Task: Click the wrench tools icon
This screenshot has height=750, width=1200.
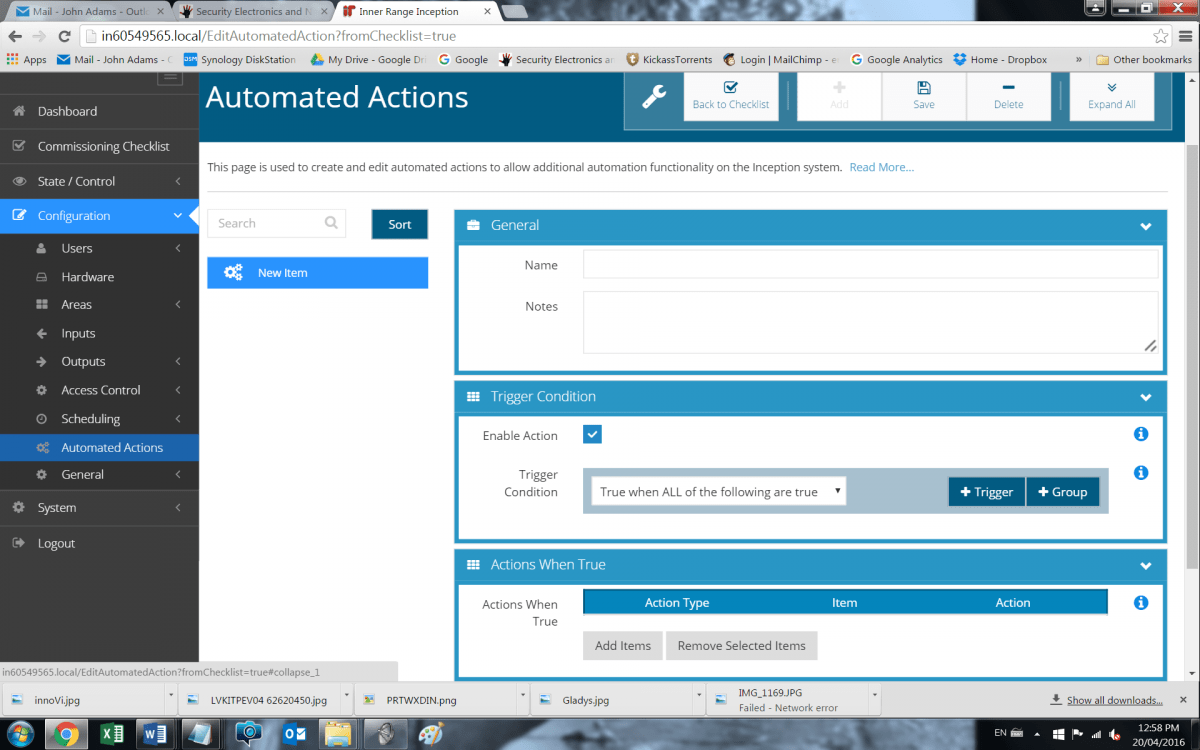Action: 654,97
